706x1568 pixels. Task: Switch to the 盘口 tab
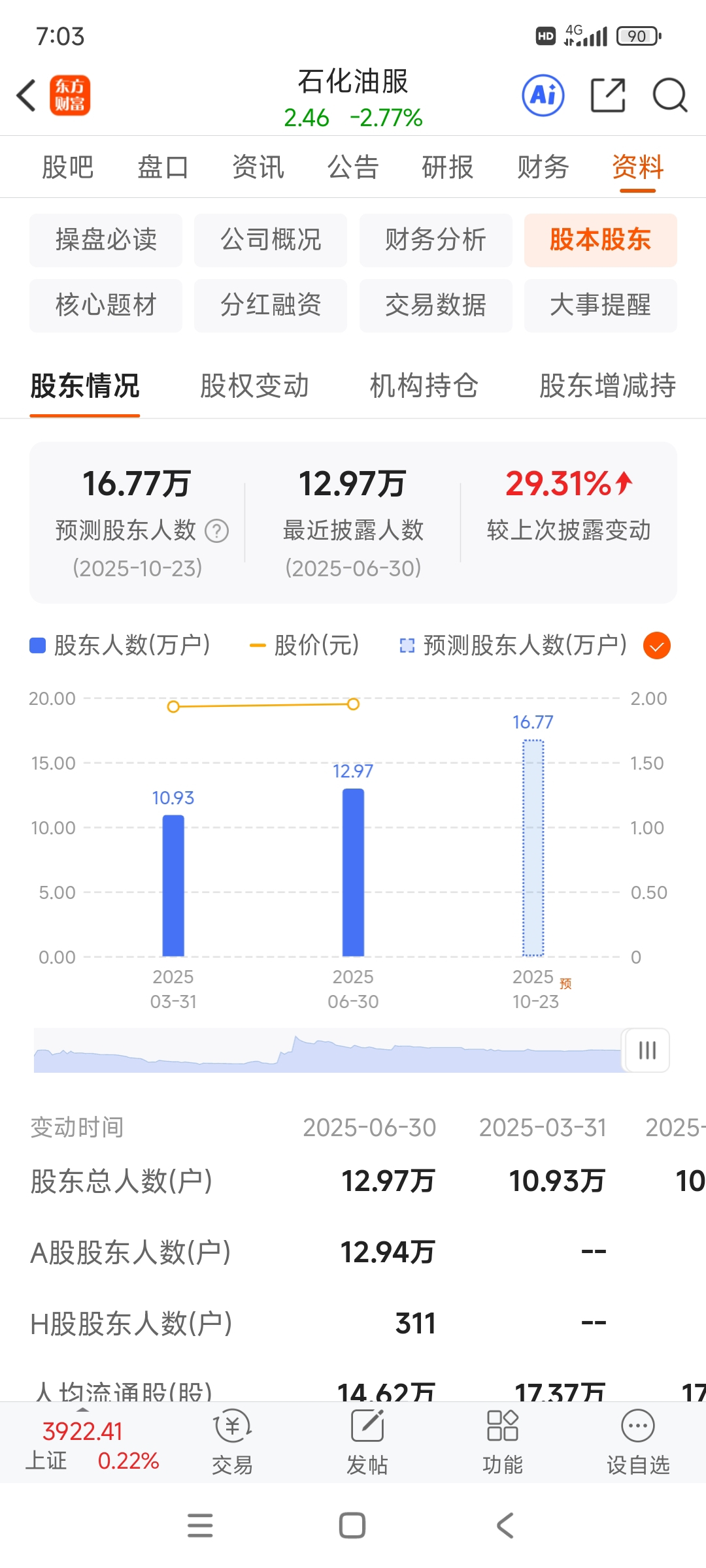tap(163, 167)
